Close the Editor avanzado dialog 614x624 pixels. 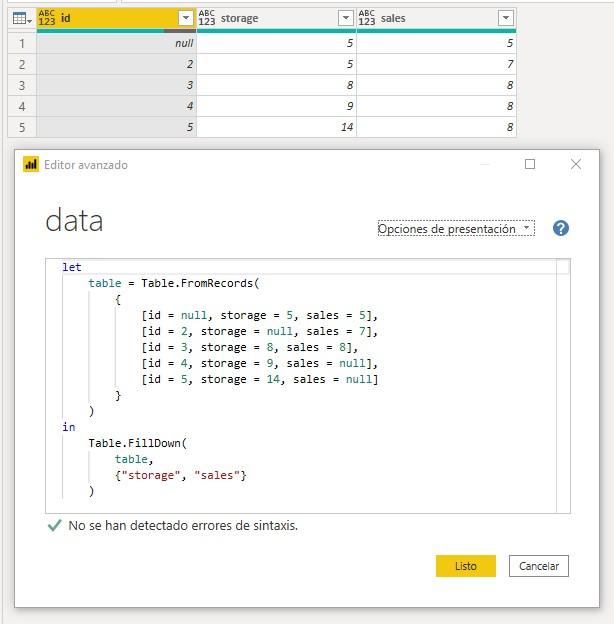pos(576,164)
